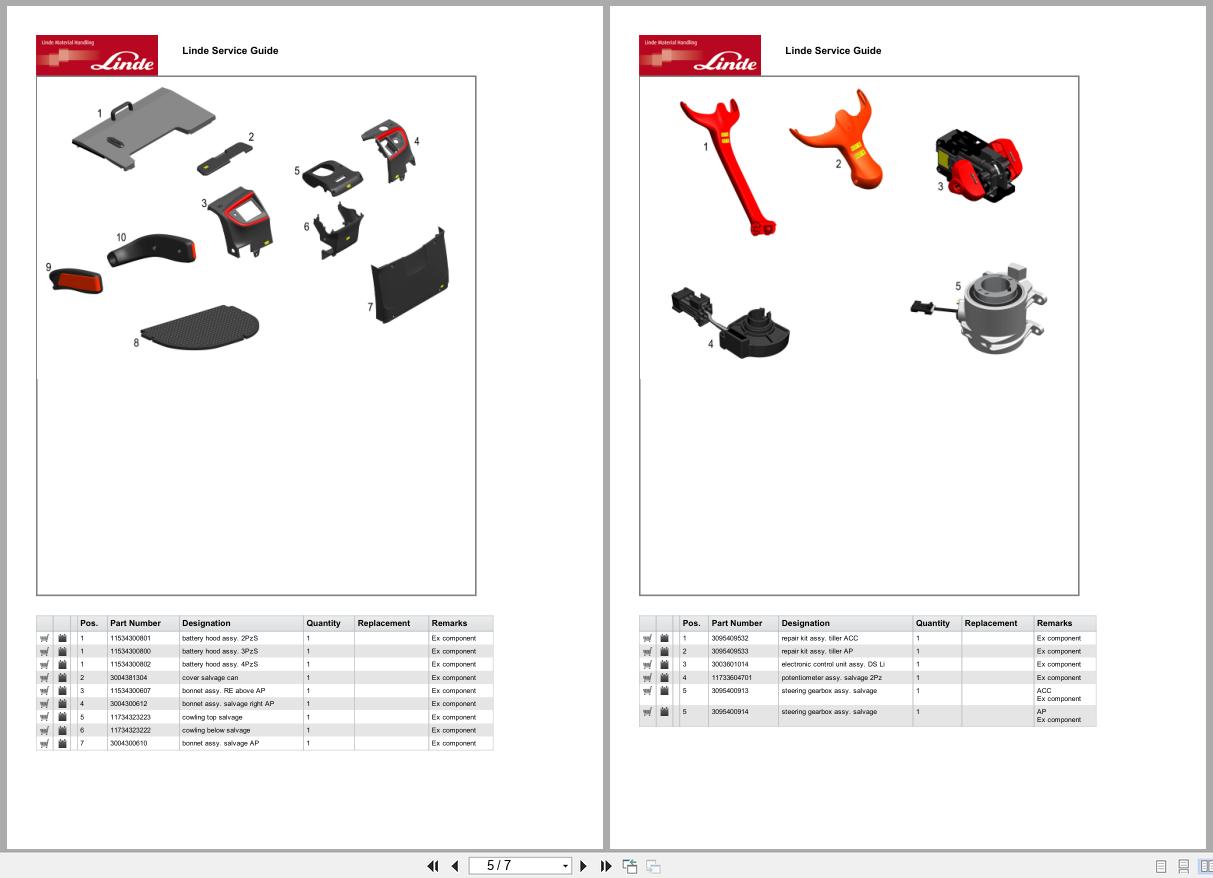1213x878 pixels.
Task: Select part number 3003601014
Action: pyautogui.click(x=730, y=664)
